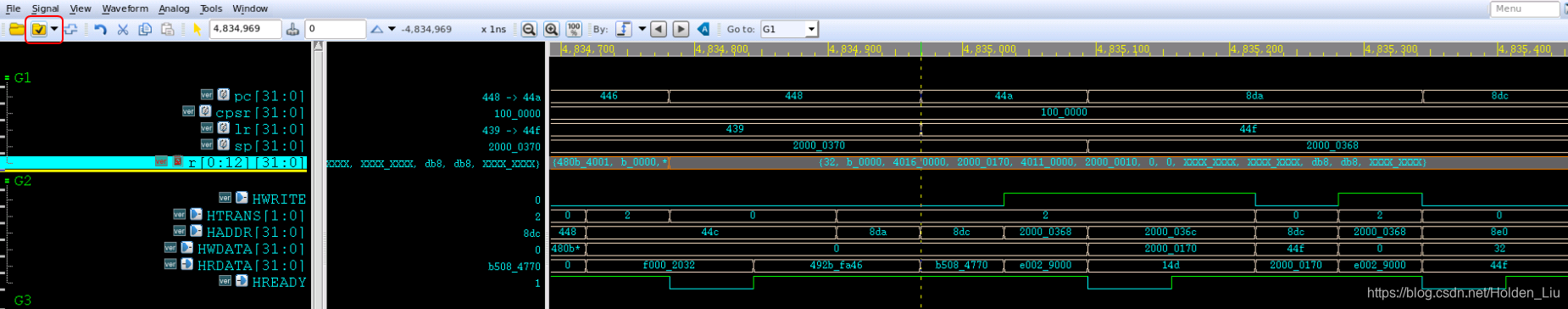Click the register type icon beside lr[31:0]

click(224, 128)
